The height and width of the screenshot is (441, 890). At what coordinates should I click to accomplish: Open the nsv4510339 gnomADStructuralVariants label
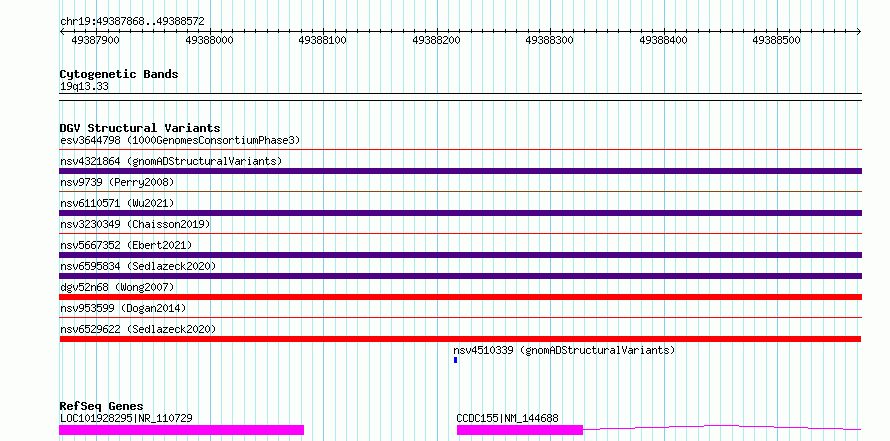point(564,350)
